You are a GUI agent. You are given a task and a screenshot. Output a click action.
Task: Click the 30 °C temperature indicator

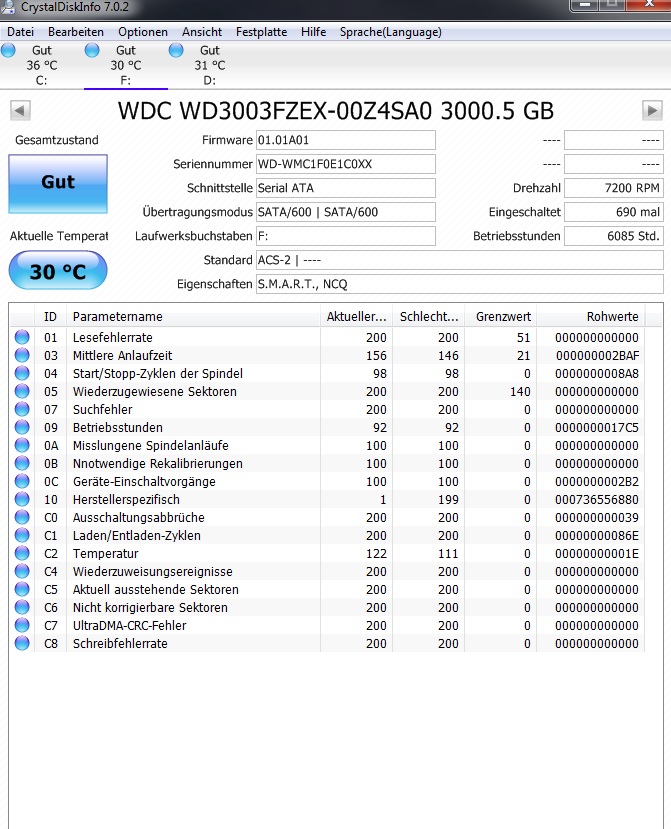[x=58, y=271]
